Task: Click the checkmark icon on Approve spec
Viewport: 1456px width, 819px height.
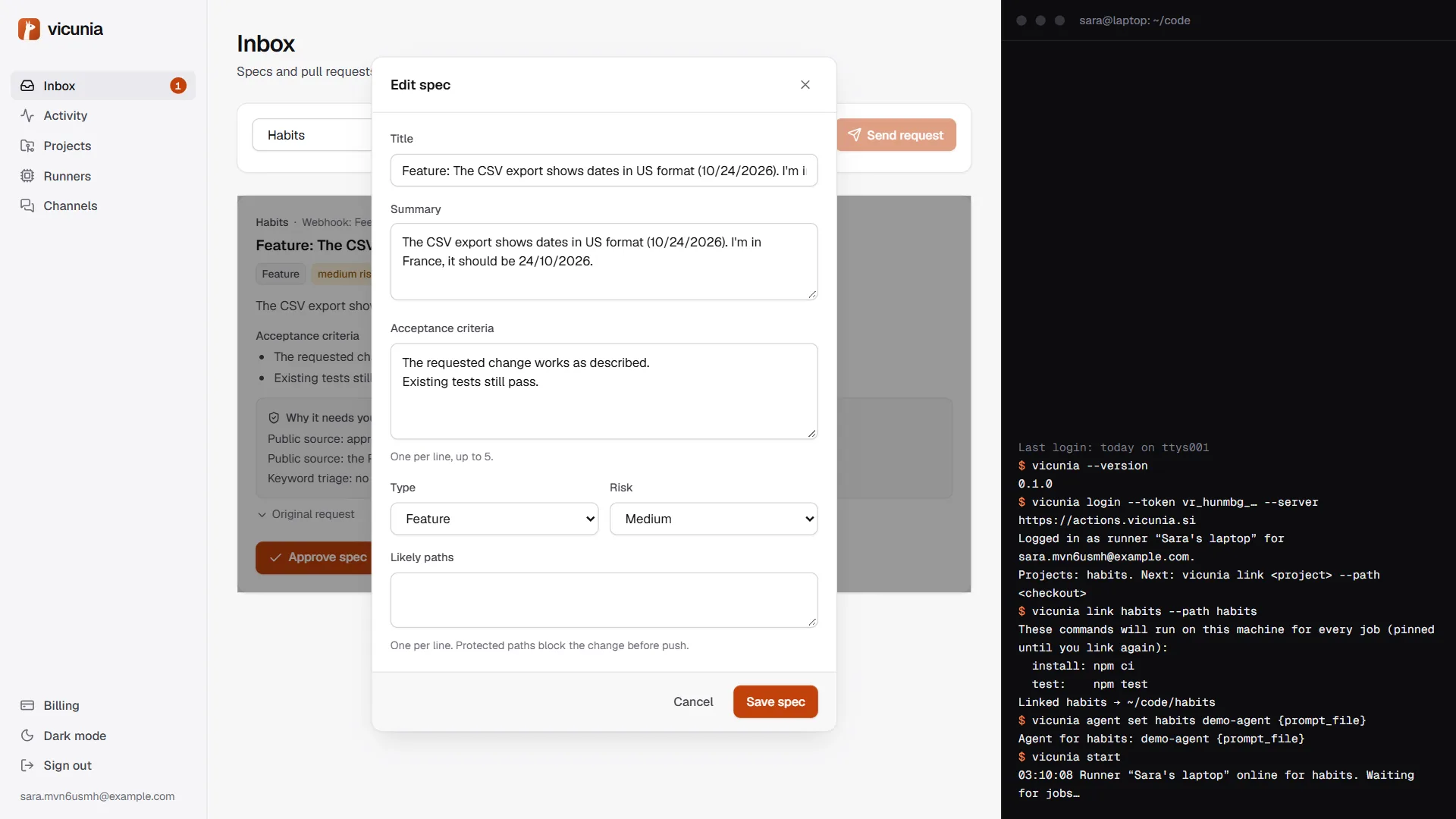Action: (x=276, y=557)
